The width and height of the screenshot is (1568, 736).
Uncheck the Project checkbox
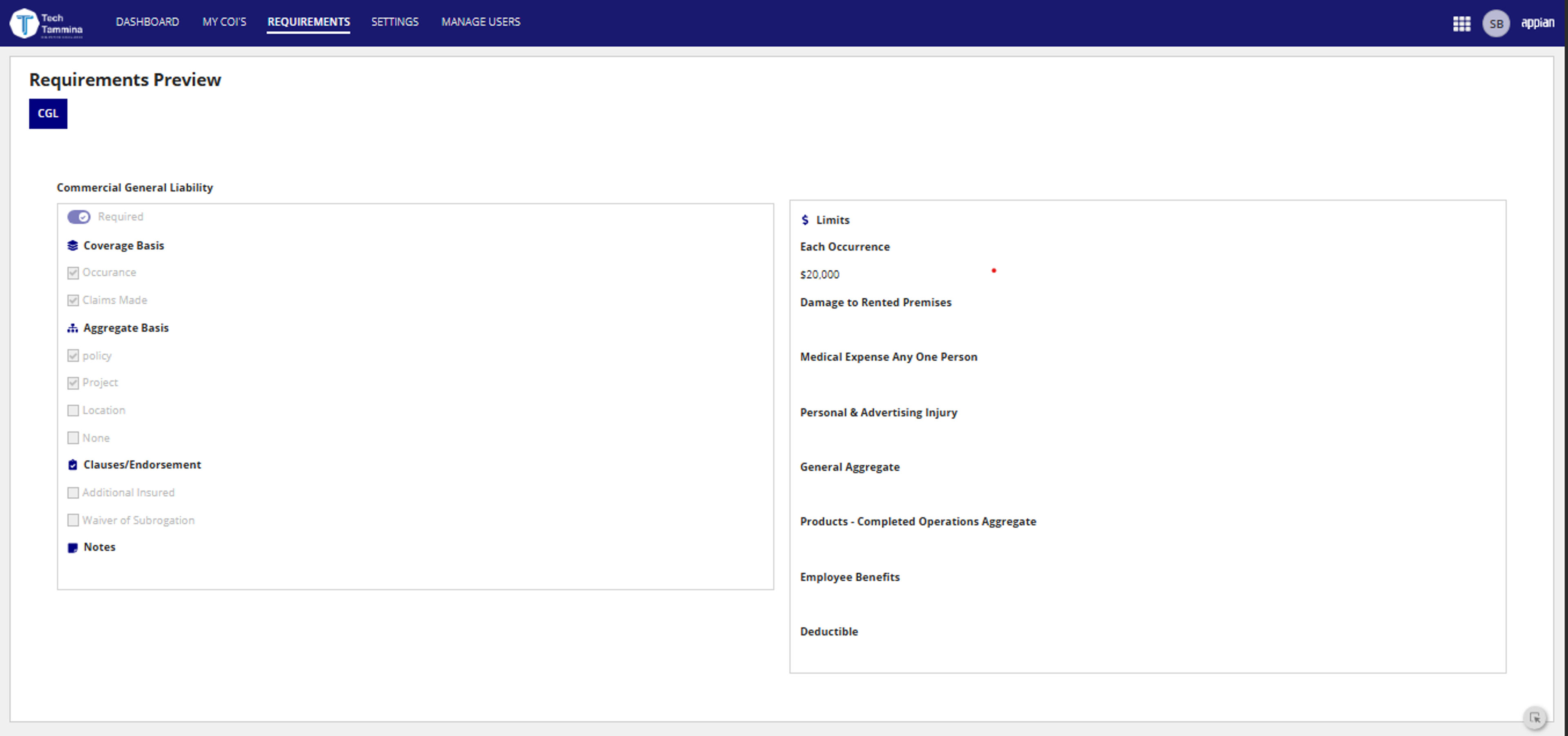[73, 383]
